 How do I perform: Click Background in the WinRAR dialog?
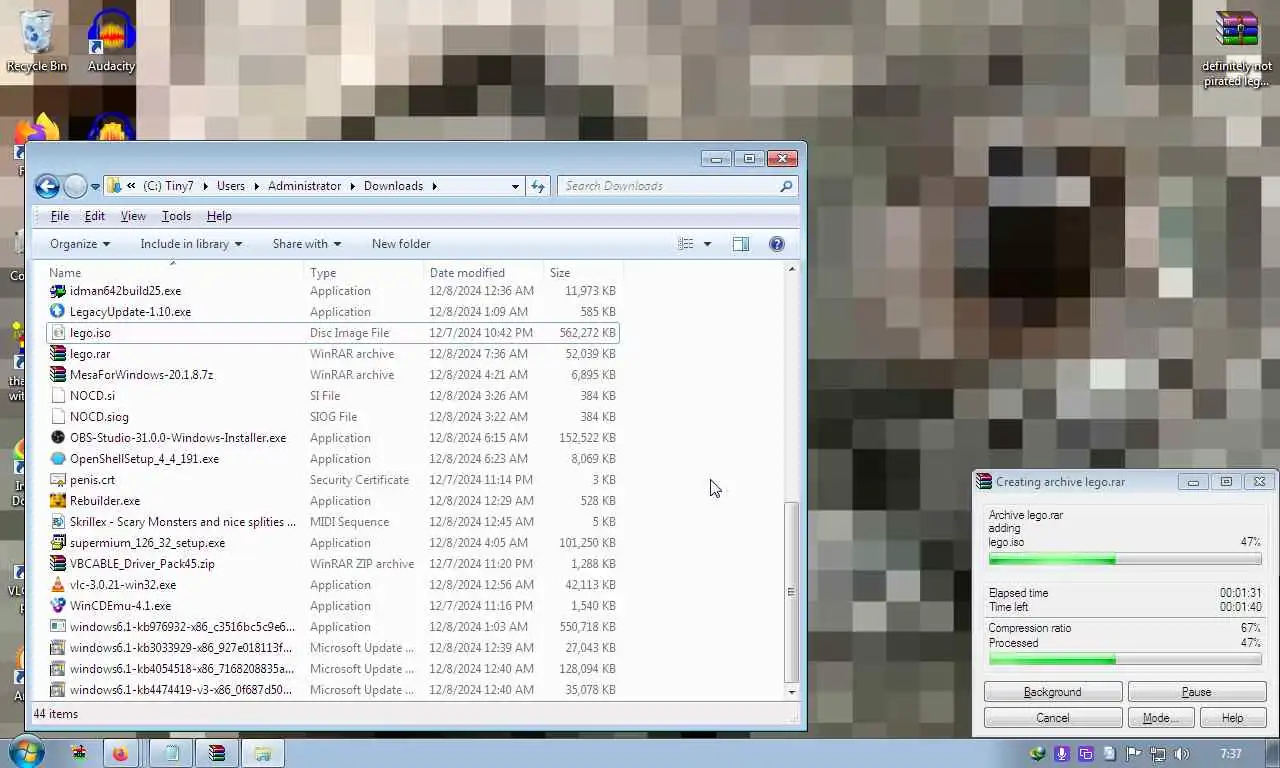pyautogui.click(x=1053, y=692)
